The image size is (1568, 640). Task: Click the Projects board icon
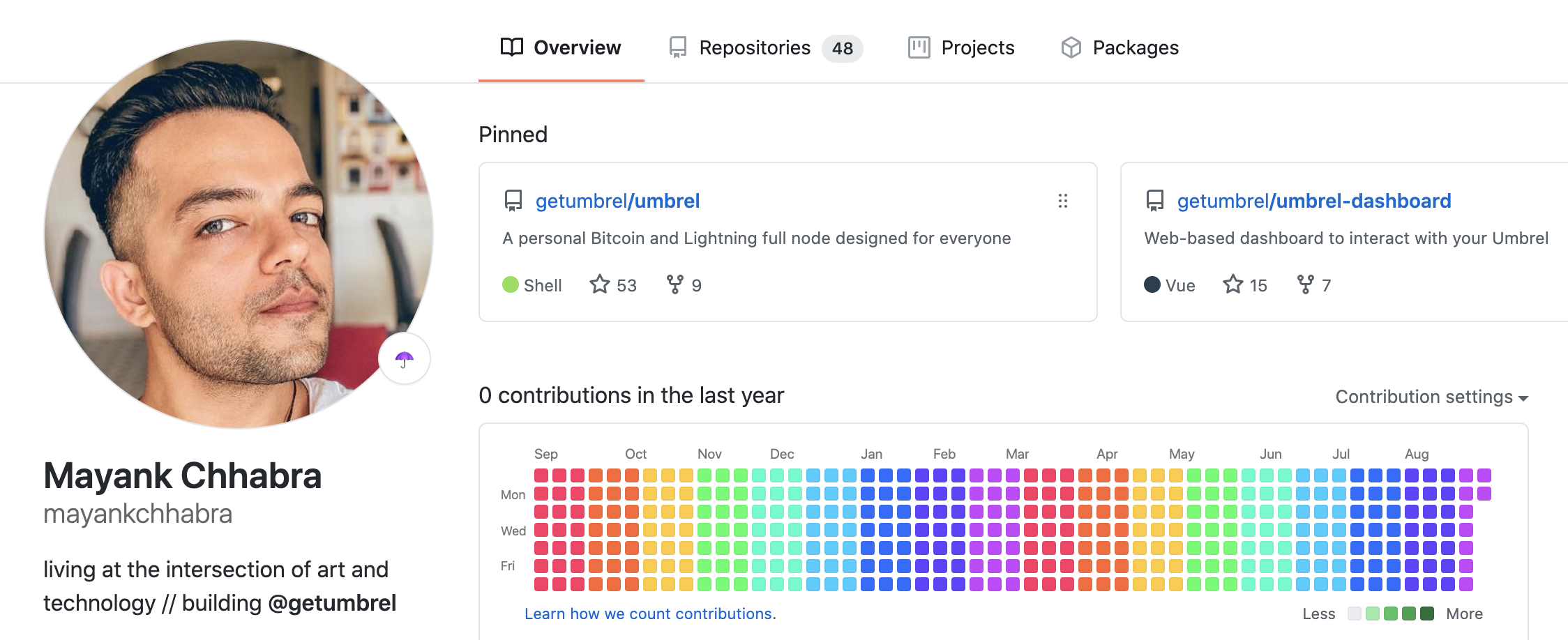919,47
